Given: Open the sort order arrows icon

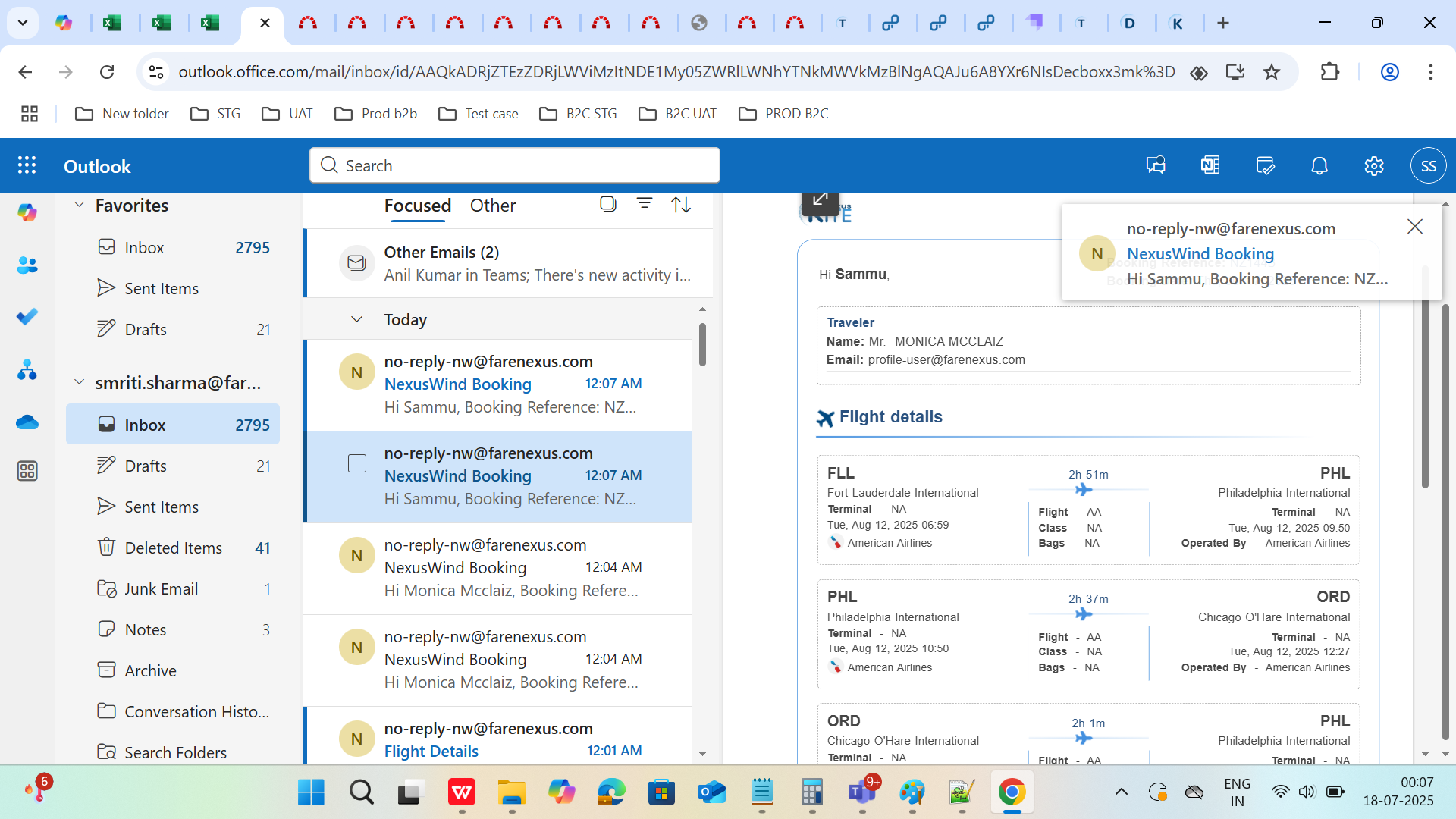Looking at the screenshot, I should pyautogui.click(x=681, y=205).
